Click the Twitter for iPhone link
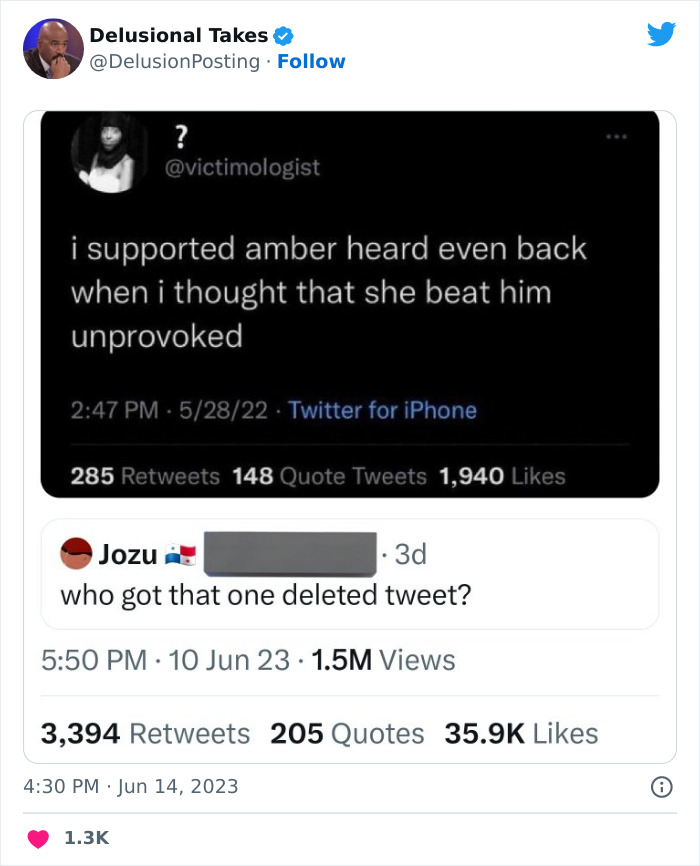 point(382,410)
